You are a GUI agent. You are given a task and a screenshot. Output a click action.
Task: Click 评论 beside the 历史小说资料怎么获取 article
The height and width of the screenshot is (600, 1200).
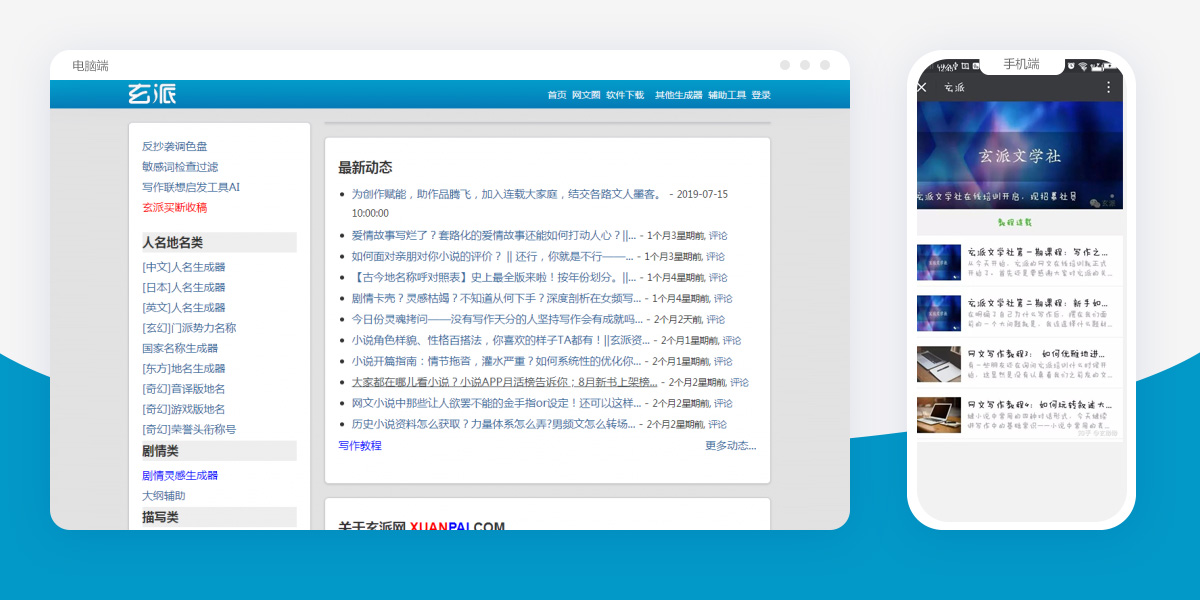[716, 424]
